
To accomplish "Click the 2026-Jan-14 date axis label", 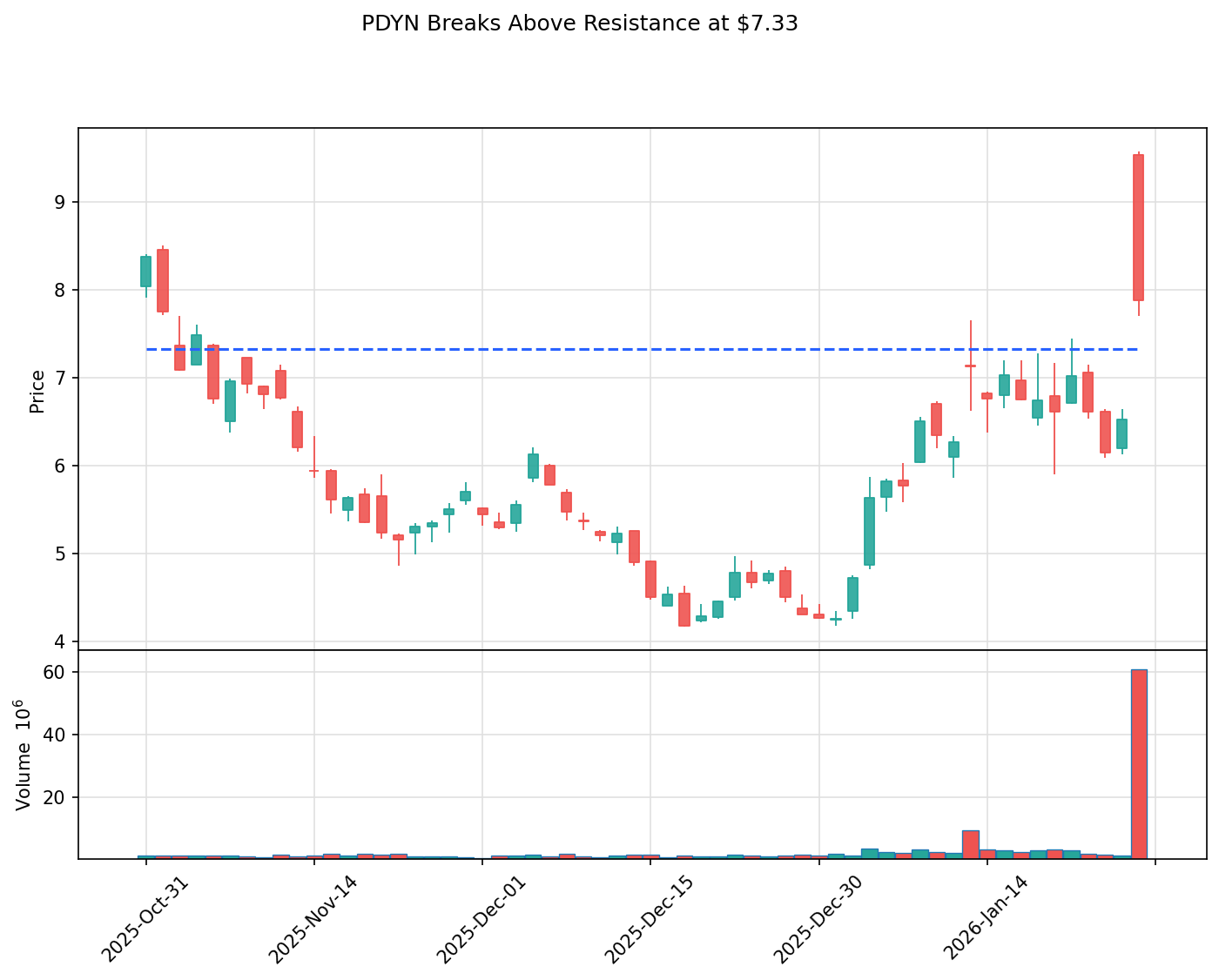I will point(987,917).
